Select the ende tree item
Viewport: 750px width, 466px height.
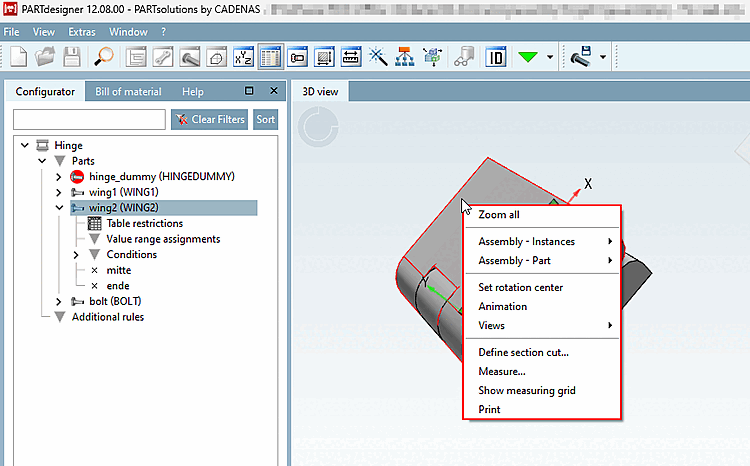(118, 286)
